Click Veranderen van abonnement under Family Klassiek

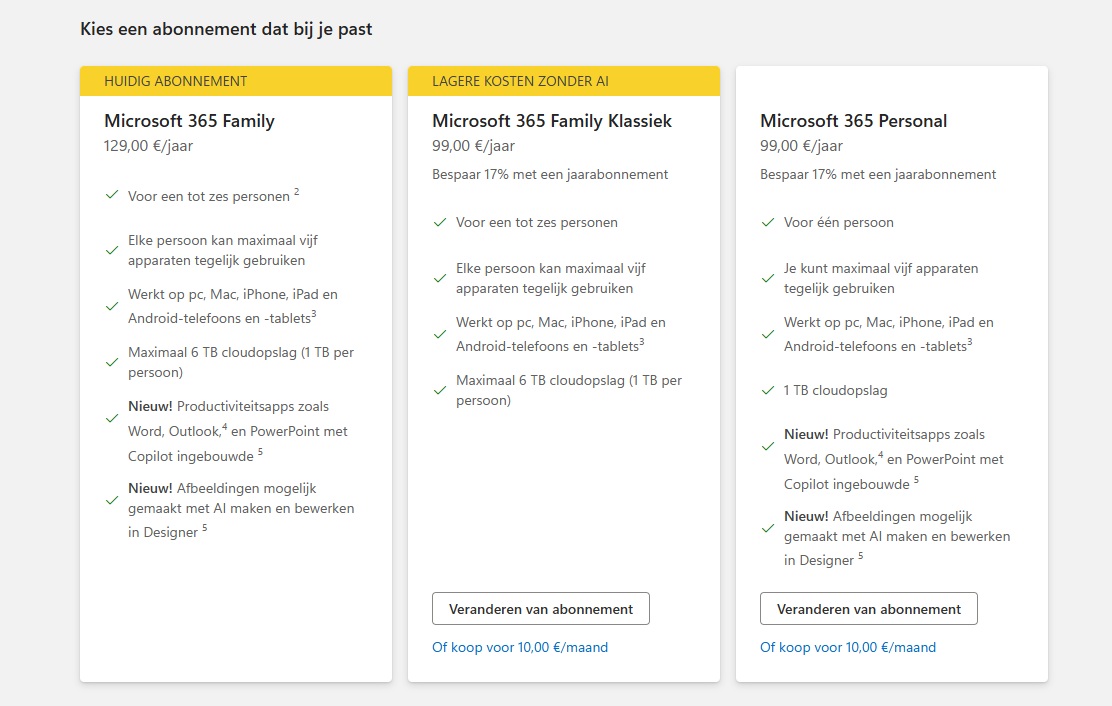(540, 609)
